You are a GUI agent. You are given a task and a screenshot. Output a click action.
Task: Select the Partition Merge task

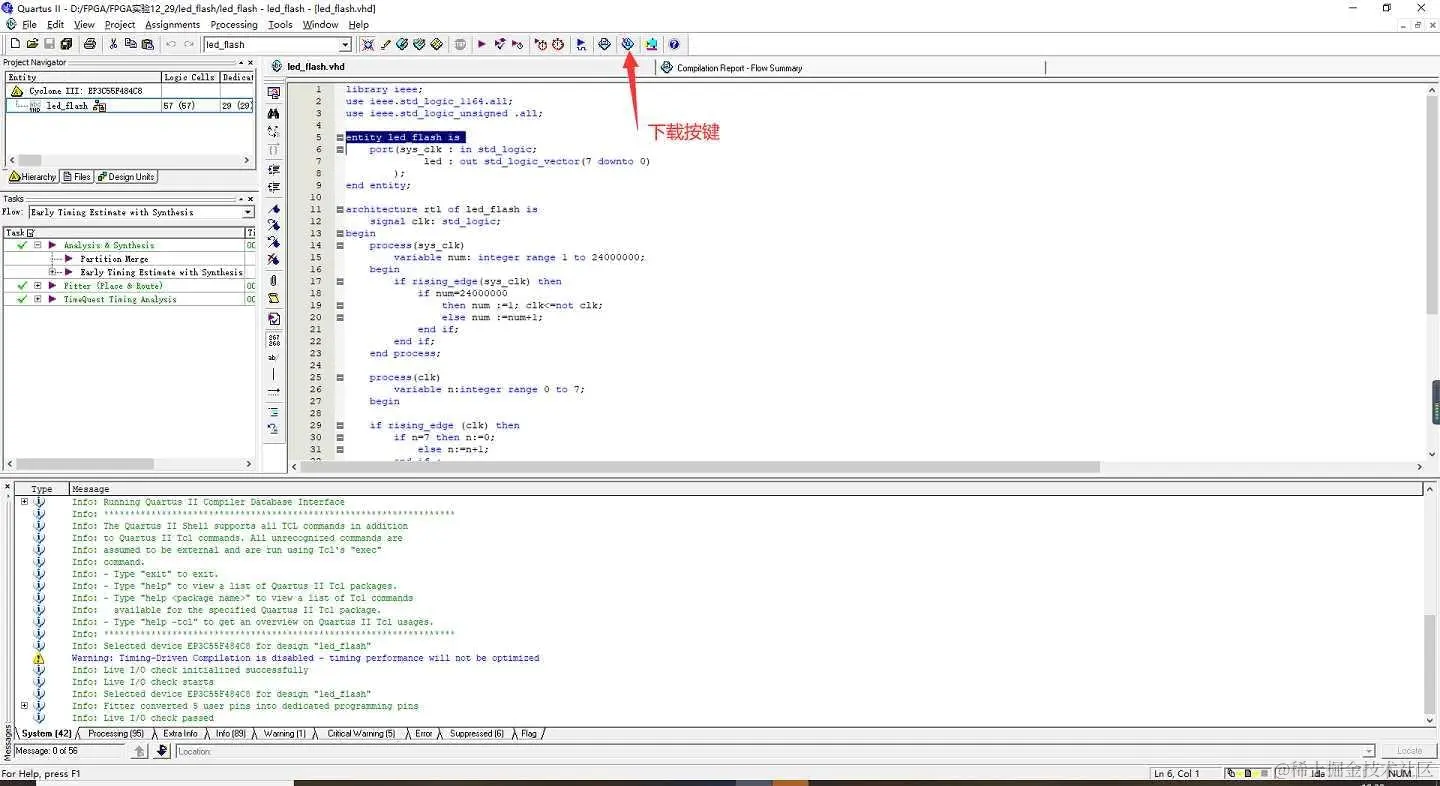(x=114, y=259)
